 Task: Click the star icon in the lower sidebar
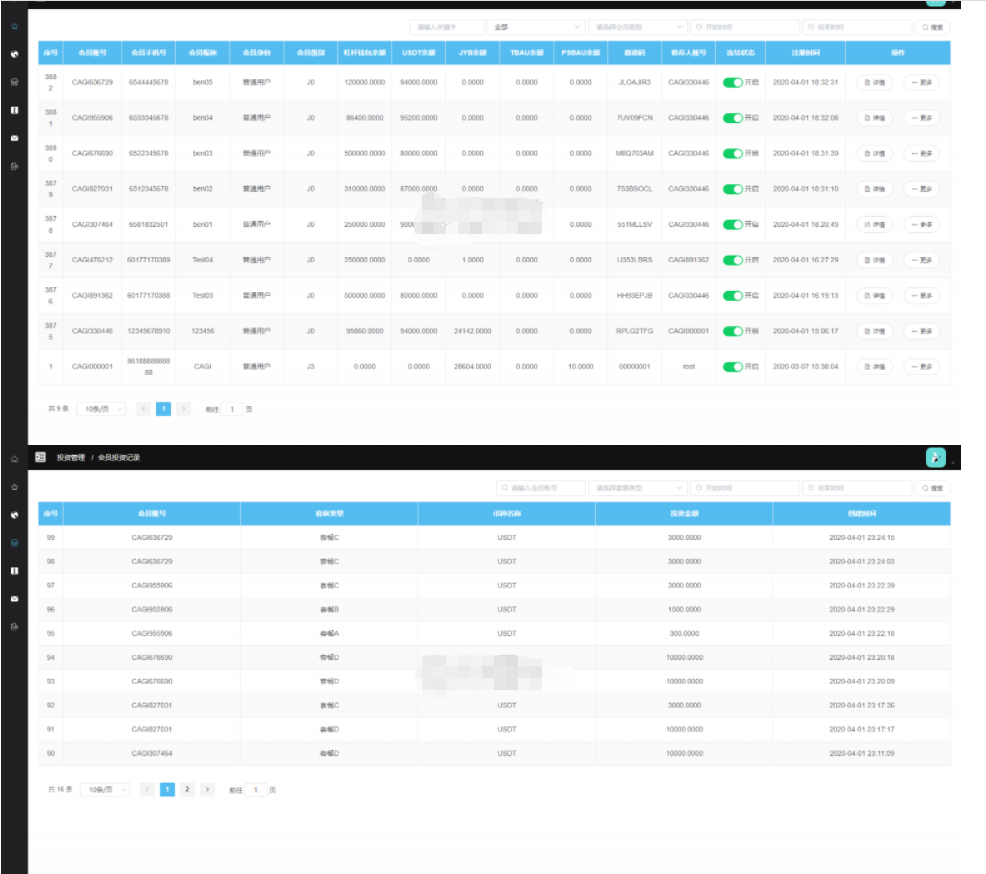pyautogui.click(x=14, y=487)
